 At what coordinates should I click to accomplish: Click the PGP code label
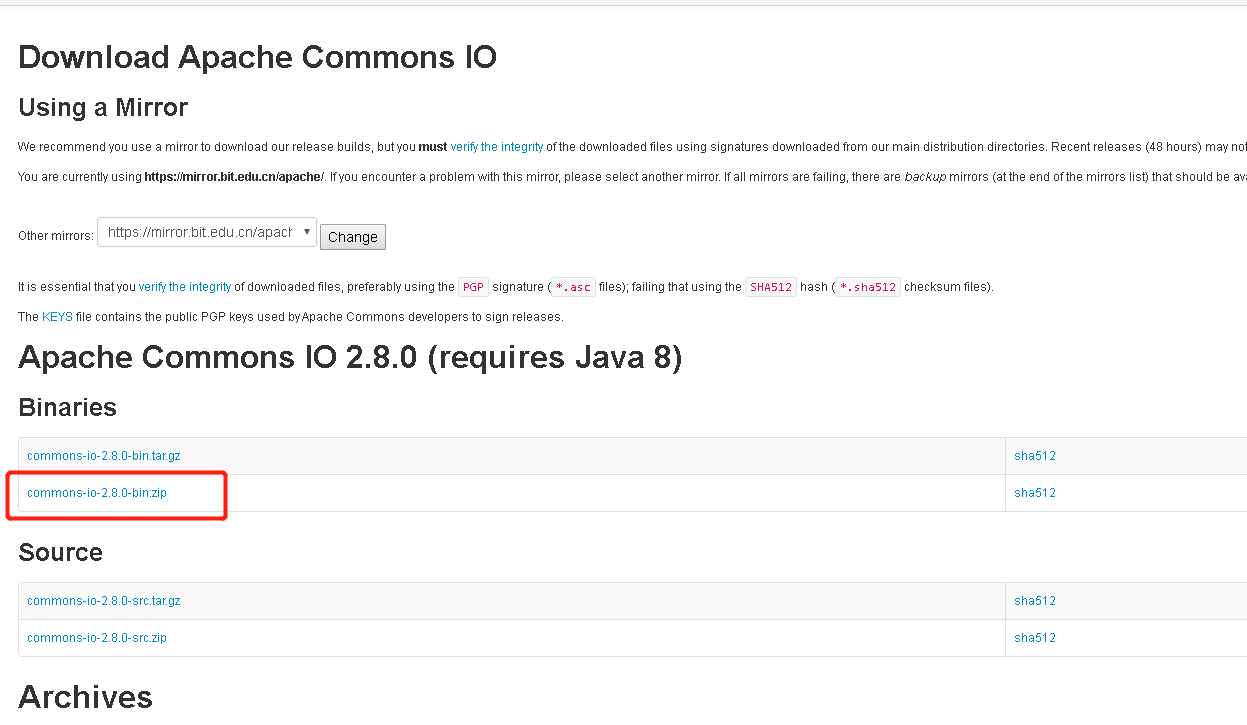point(473,287)
